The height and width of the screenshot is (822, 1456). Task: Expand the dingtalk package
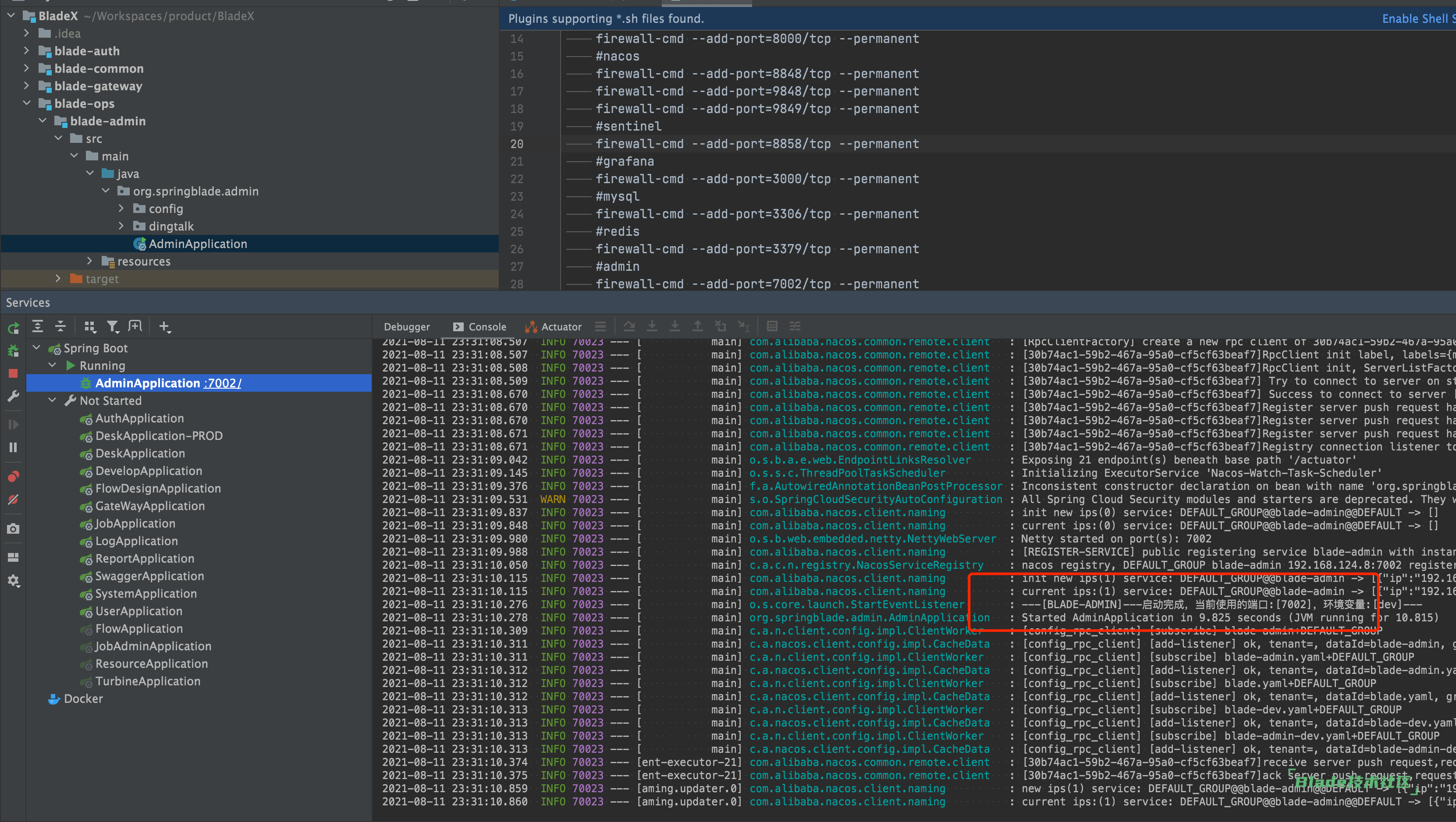pyautogui.click(x=121, y=226)
